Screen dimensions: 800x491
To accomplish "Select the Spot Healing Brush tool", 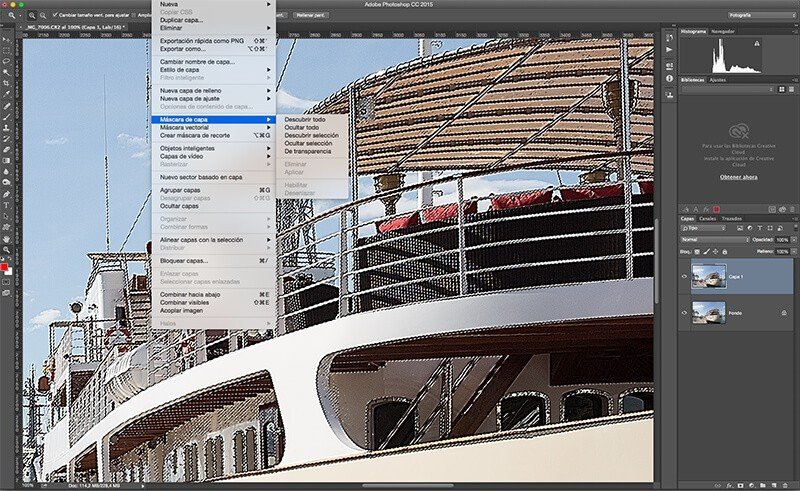I will (x=7, y=106).
